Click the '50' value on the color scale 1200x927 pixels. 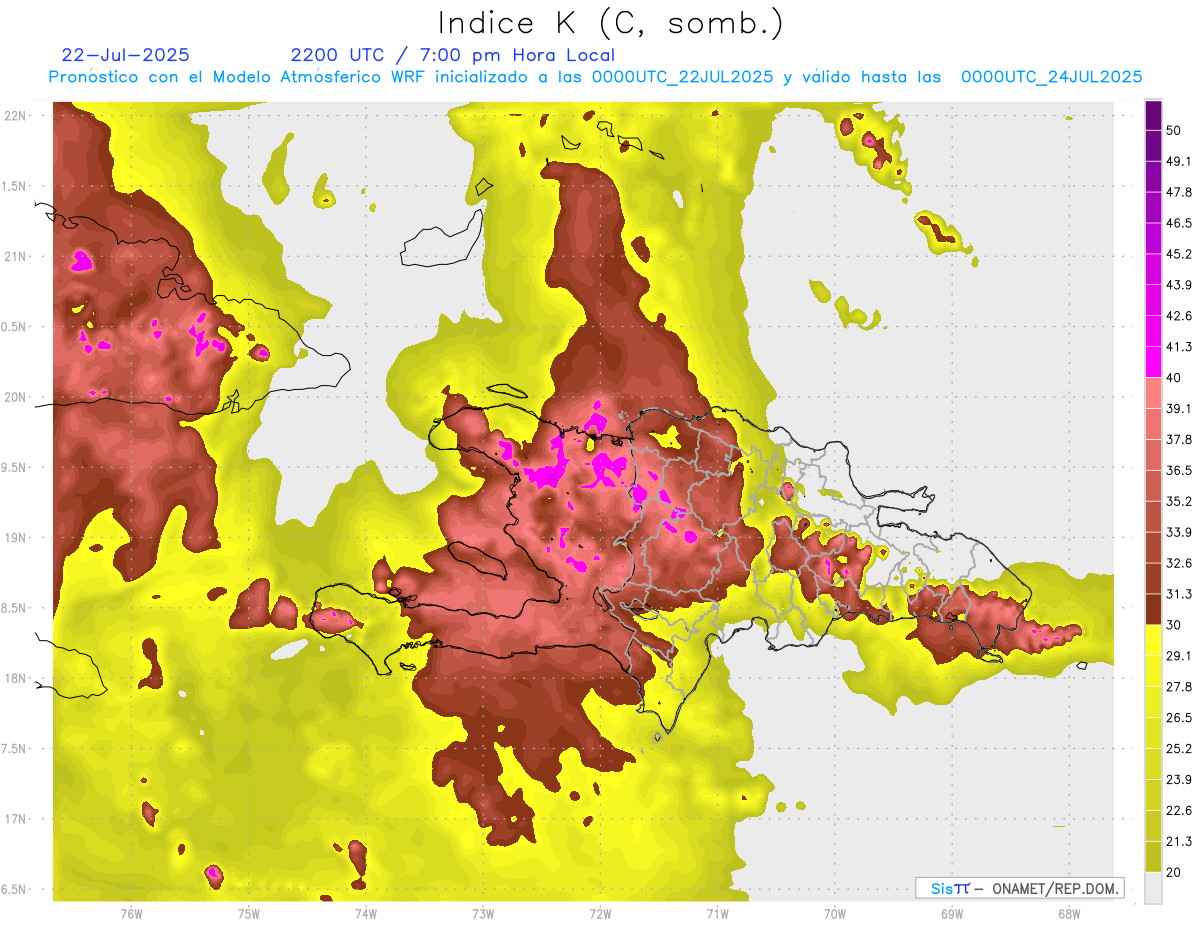click(x=1175, y=130)
